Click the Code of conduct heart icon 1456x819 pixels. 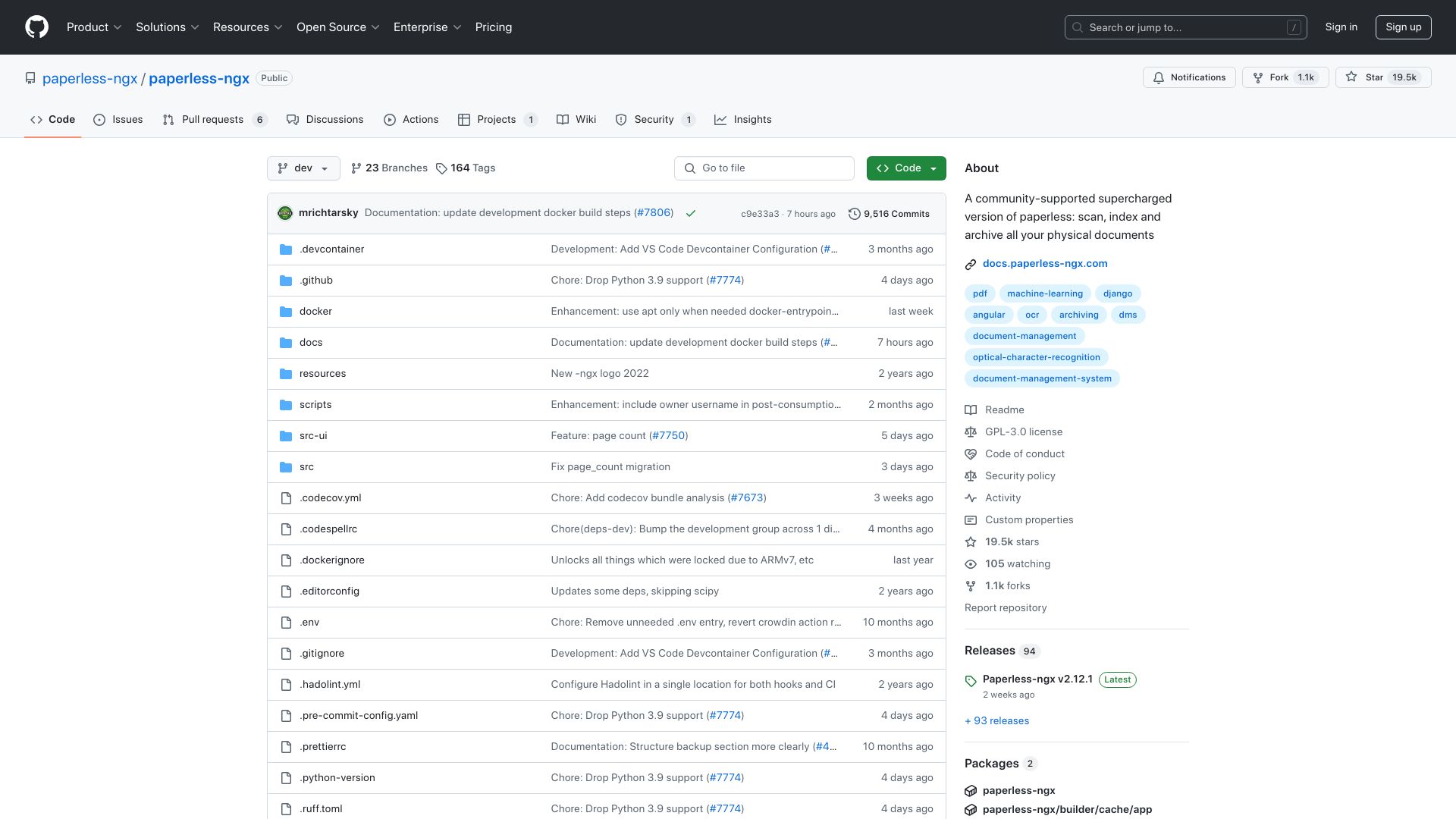971,454
